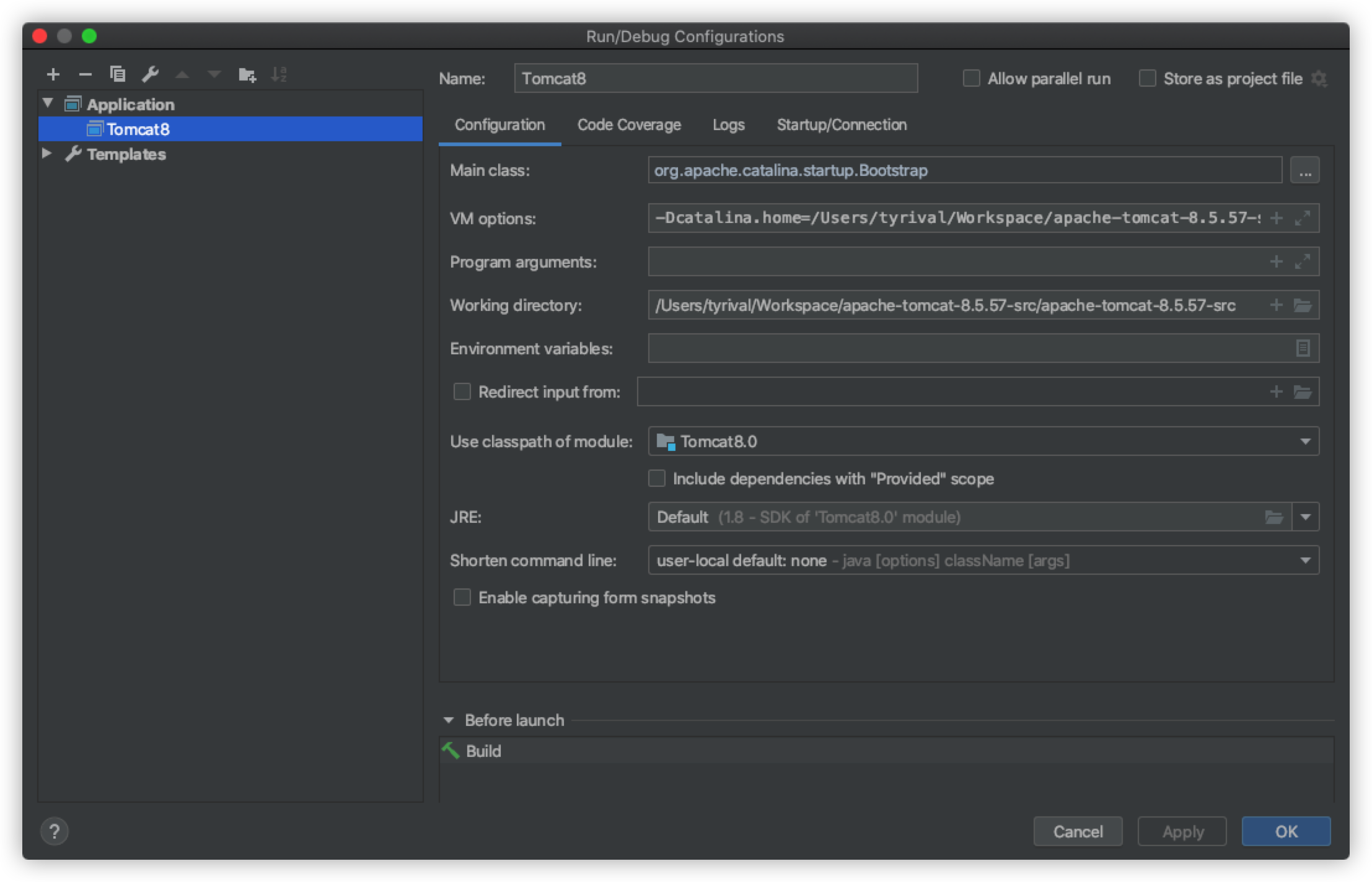Browse for main class with ellipsis button

coord(1305,170)
